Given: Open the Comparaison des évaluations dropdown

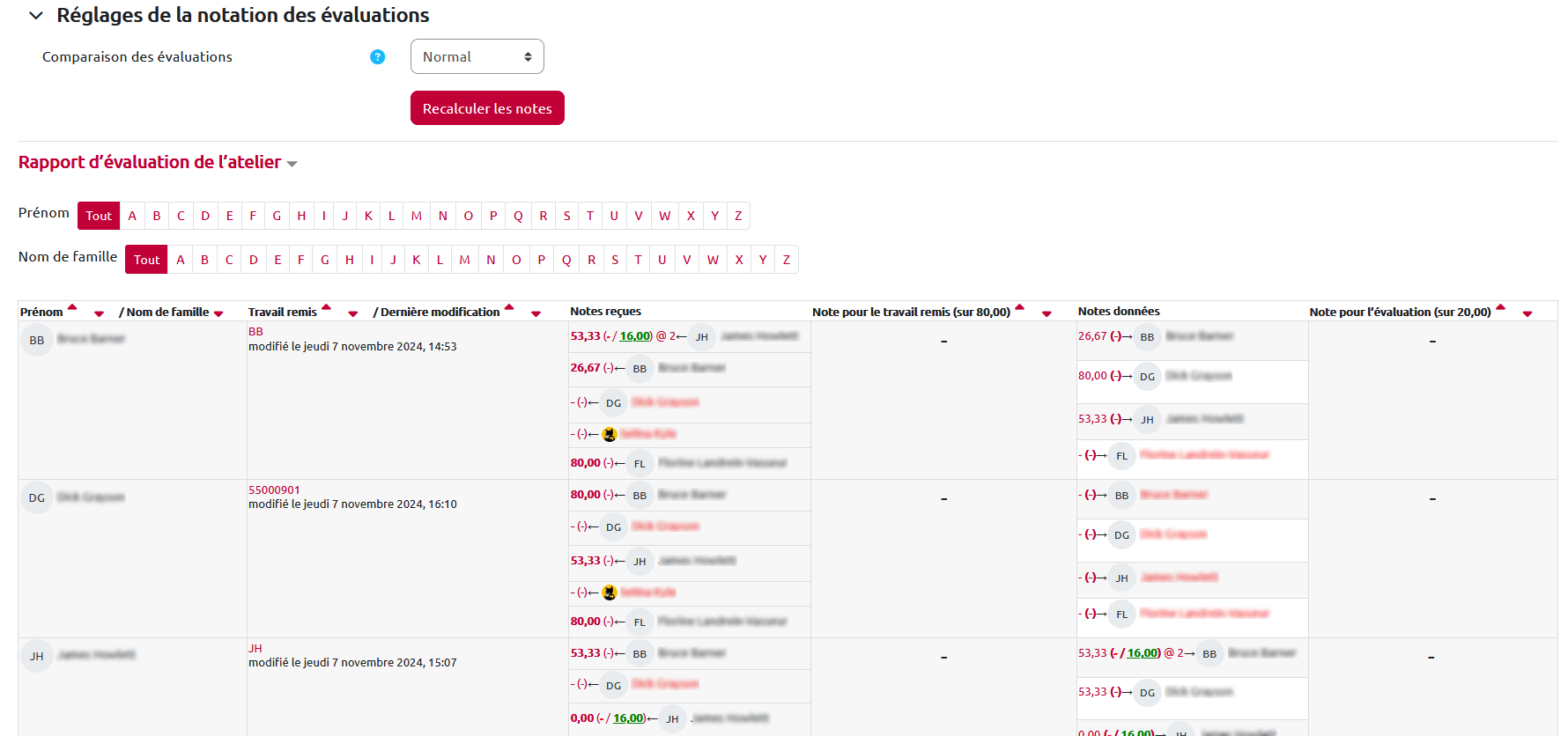Looking at the screenshot, I should click(x=477, y=57).
